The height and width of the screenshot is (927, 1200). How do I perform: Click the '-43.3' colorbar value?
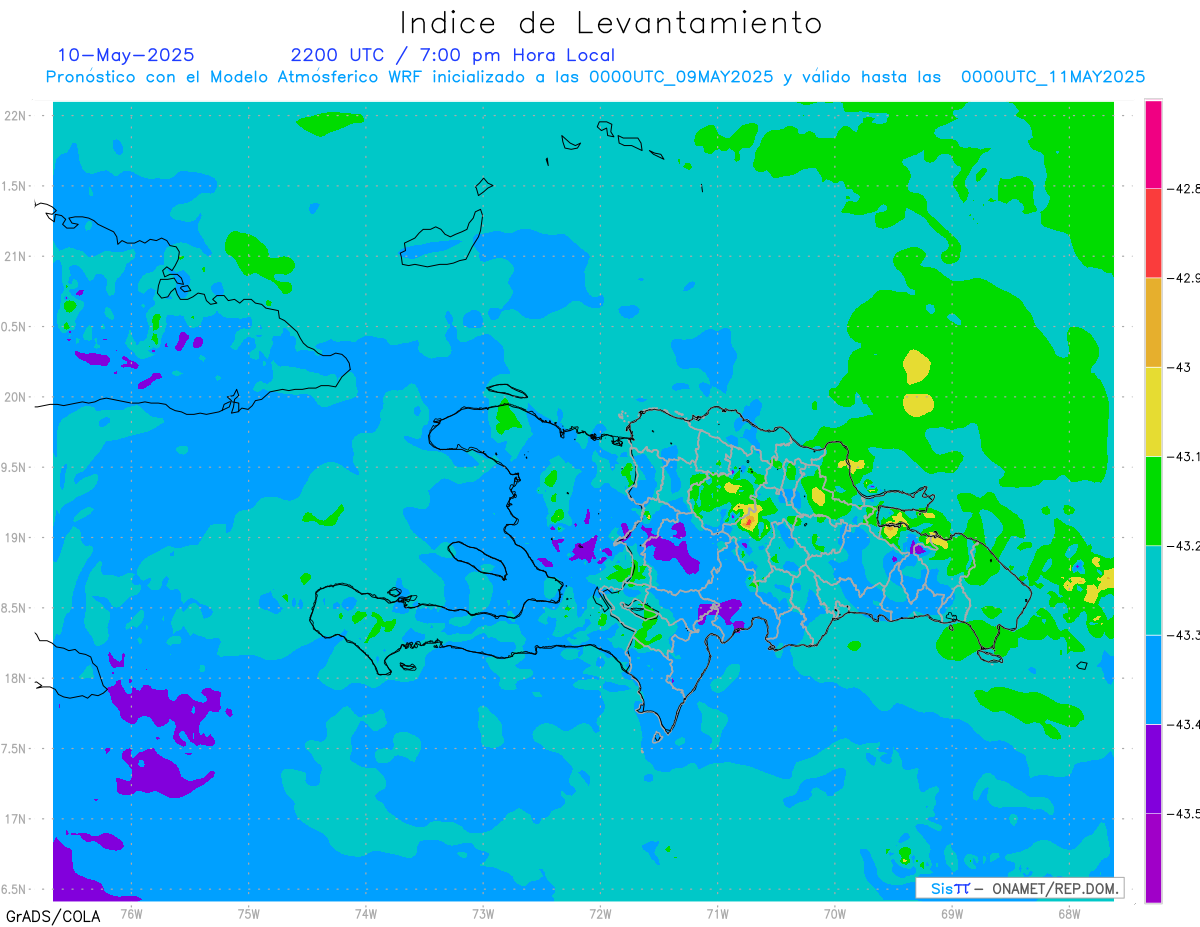tap(1184, 635)
